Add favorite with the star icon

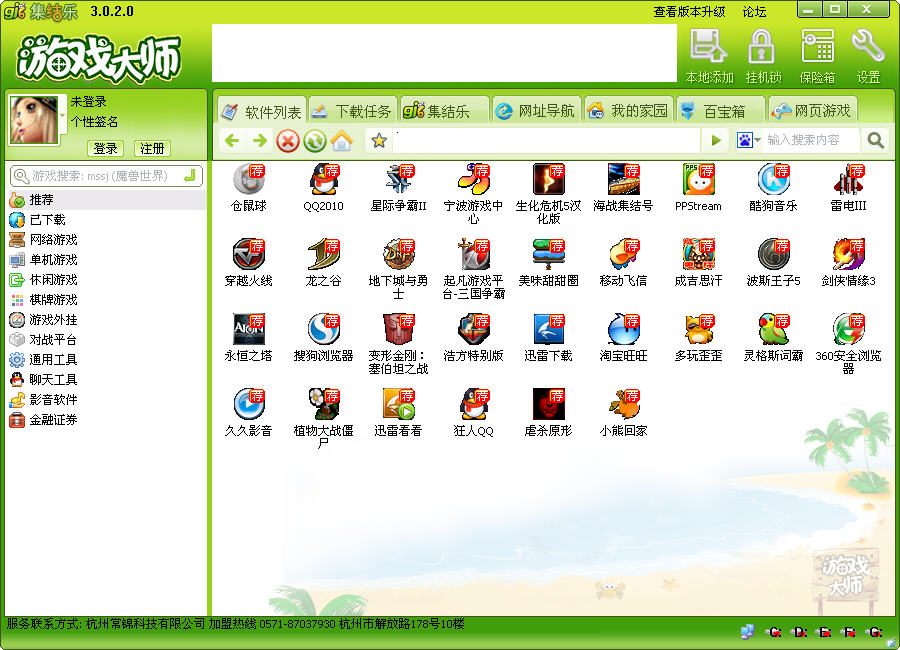coord(379,140)
